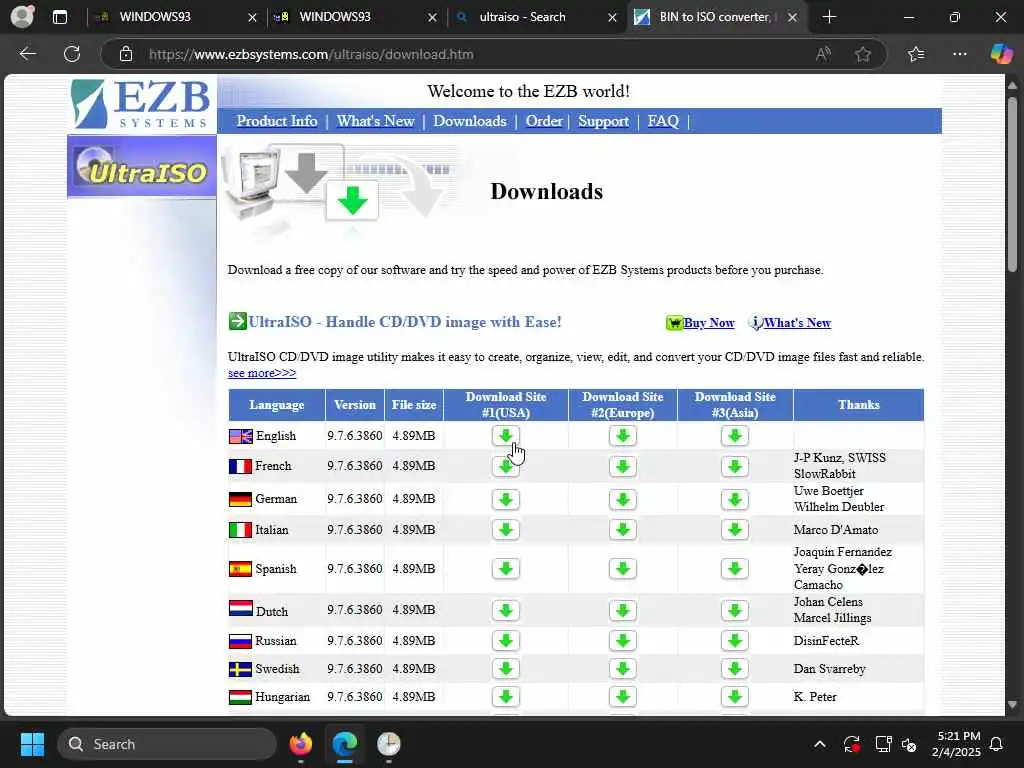Download Swedish version from Asia site
Image resolution: width=1024 pixels, height=768 pixels.
pos(735,669)
